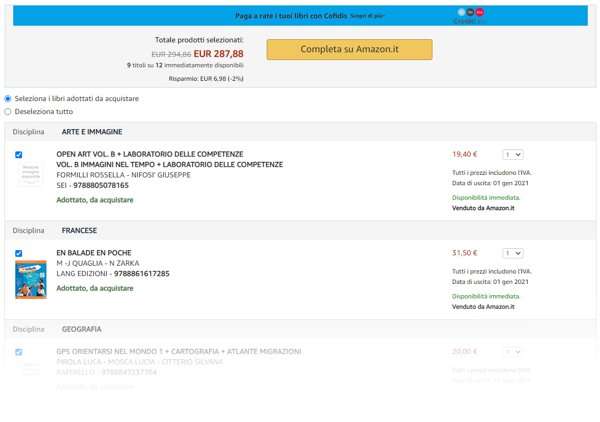Open quantity dropdown for GPS ORIENTARSI NEL MONDO

pyautogui.click(x=513, y=352)
